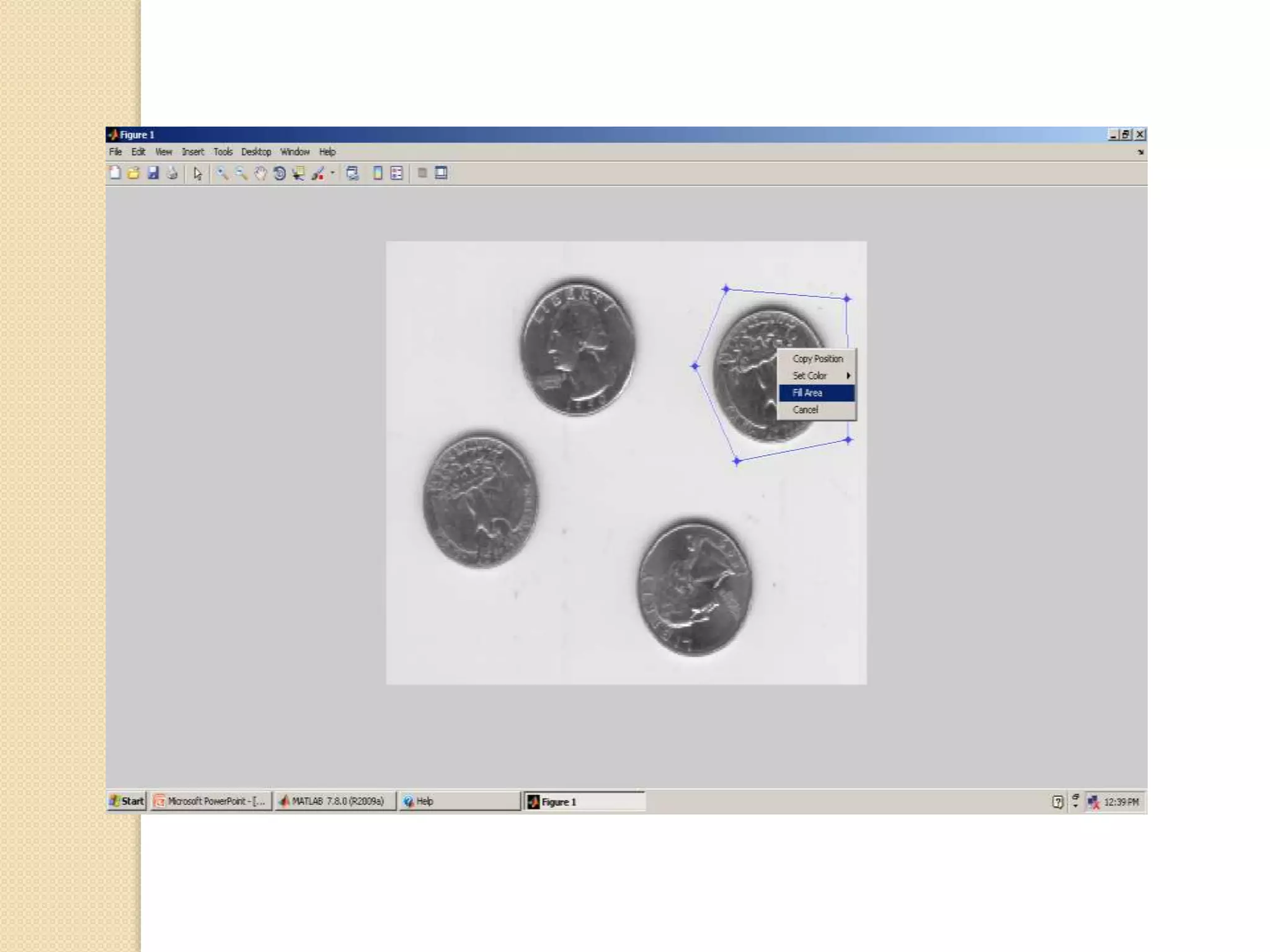Toggle the Insert Colorbar button
Screen dimensions: 1270x952
pyautogui.click(x=377, y=173)
